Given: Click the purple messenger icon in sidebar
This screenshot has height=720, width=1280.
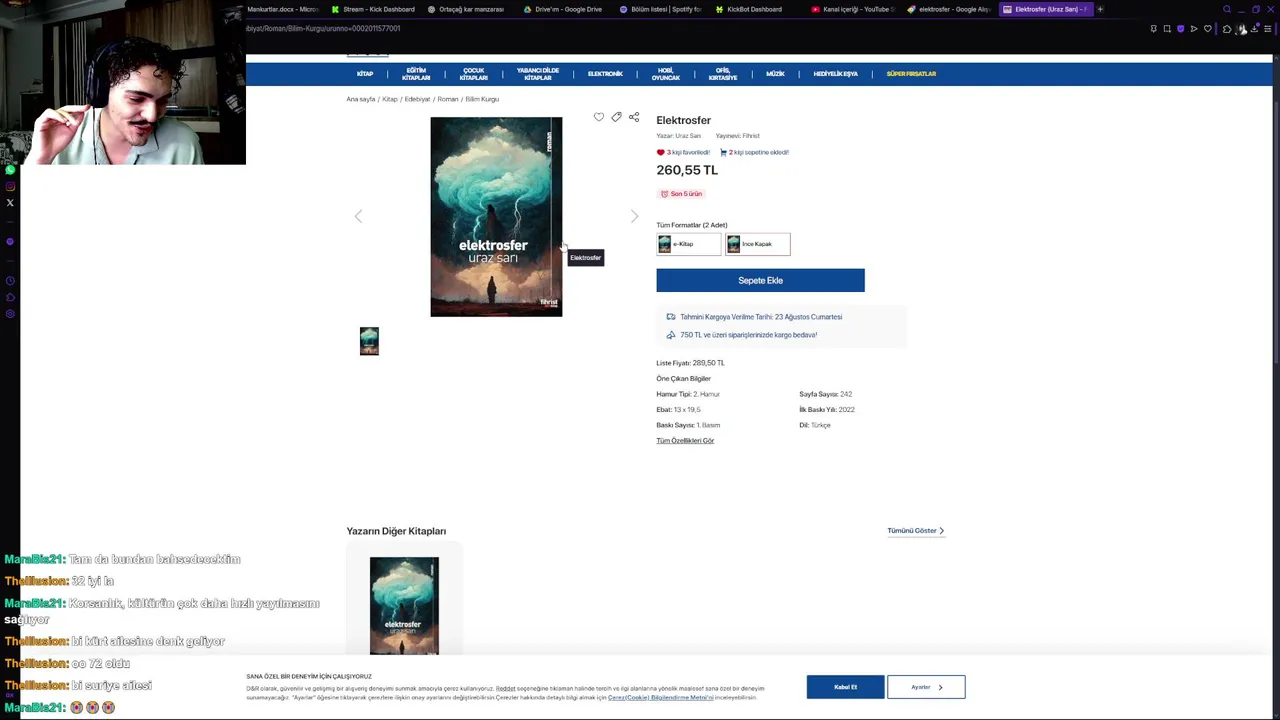Looking at the screenshot, I should (x=10, y=241).
